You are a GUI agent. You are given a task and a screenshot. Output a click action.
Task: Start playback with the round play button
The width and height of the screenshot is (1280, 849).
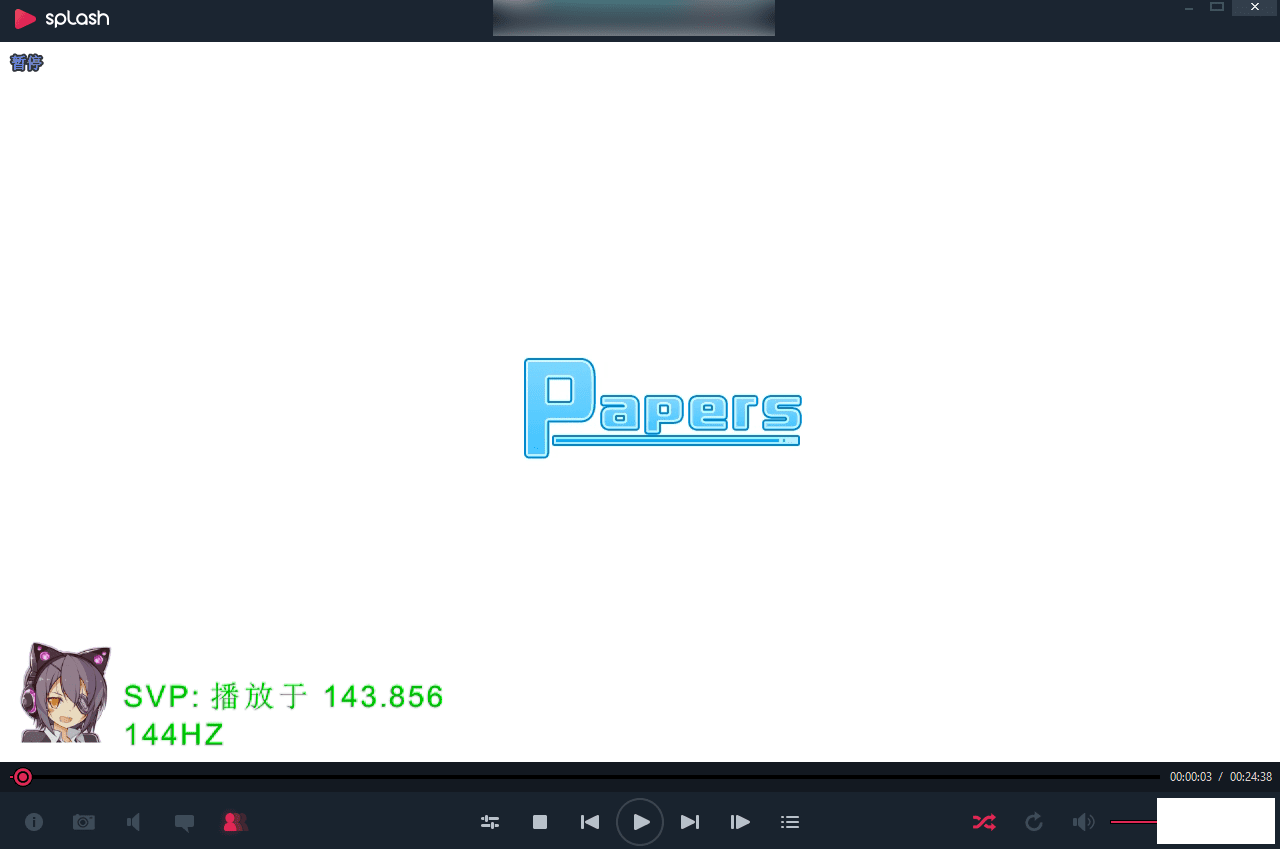[x=640, y=822]
